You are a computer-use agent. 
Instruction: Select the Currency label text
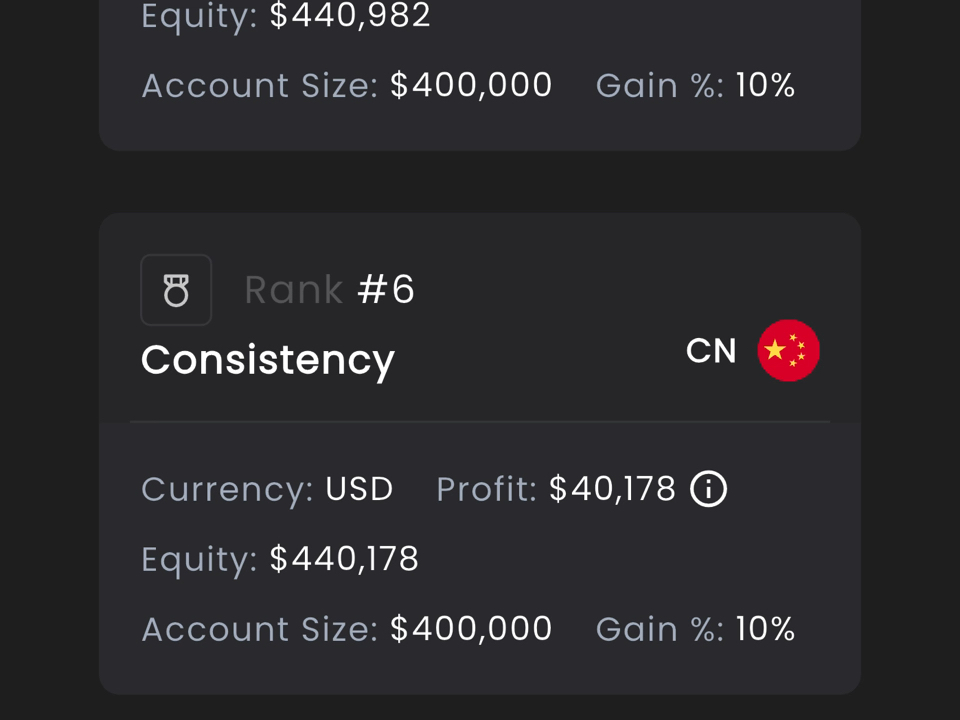coord(227,490)
